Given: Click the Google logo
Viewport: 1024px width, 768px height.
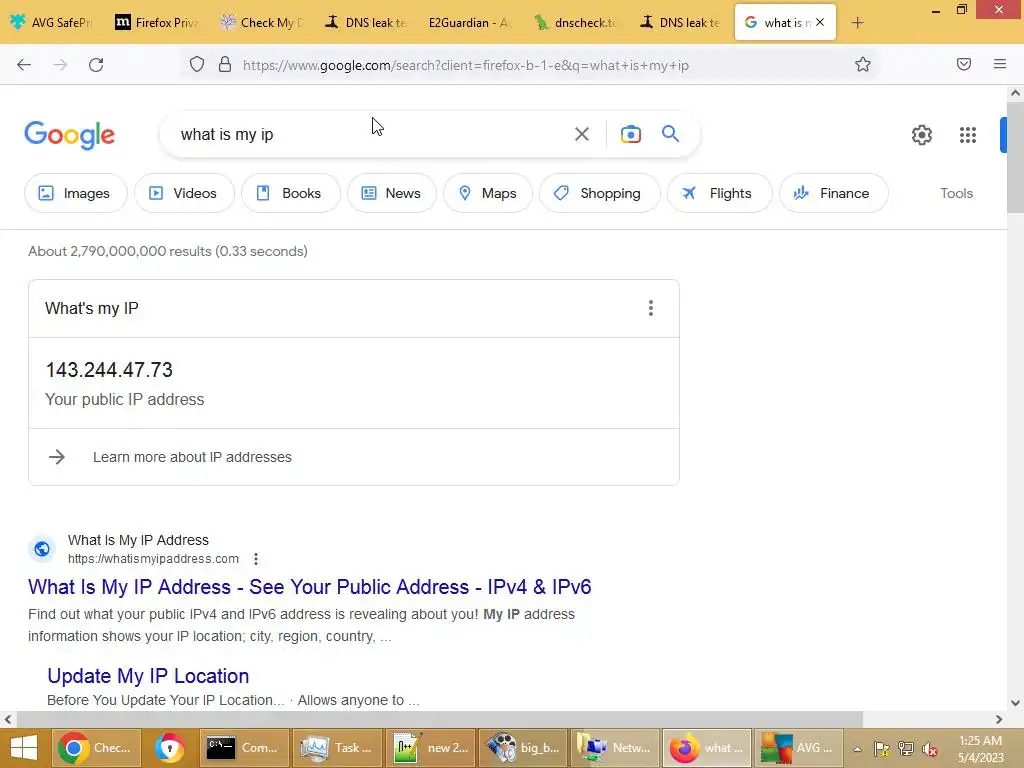Looking at the screenshot, I should pyautogui.click(x=69, y=135).
